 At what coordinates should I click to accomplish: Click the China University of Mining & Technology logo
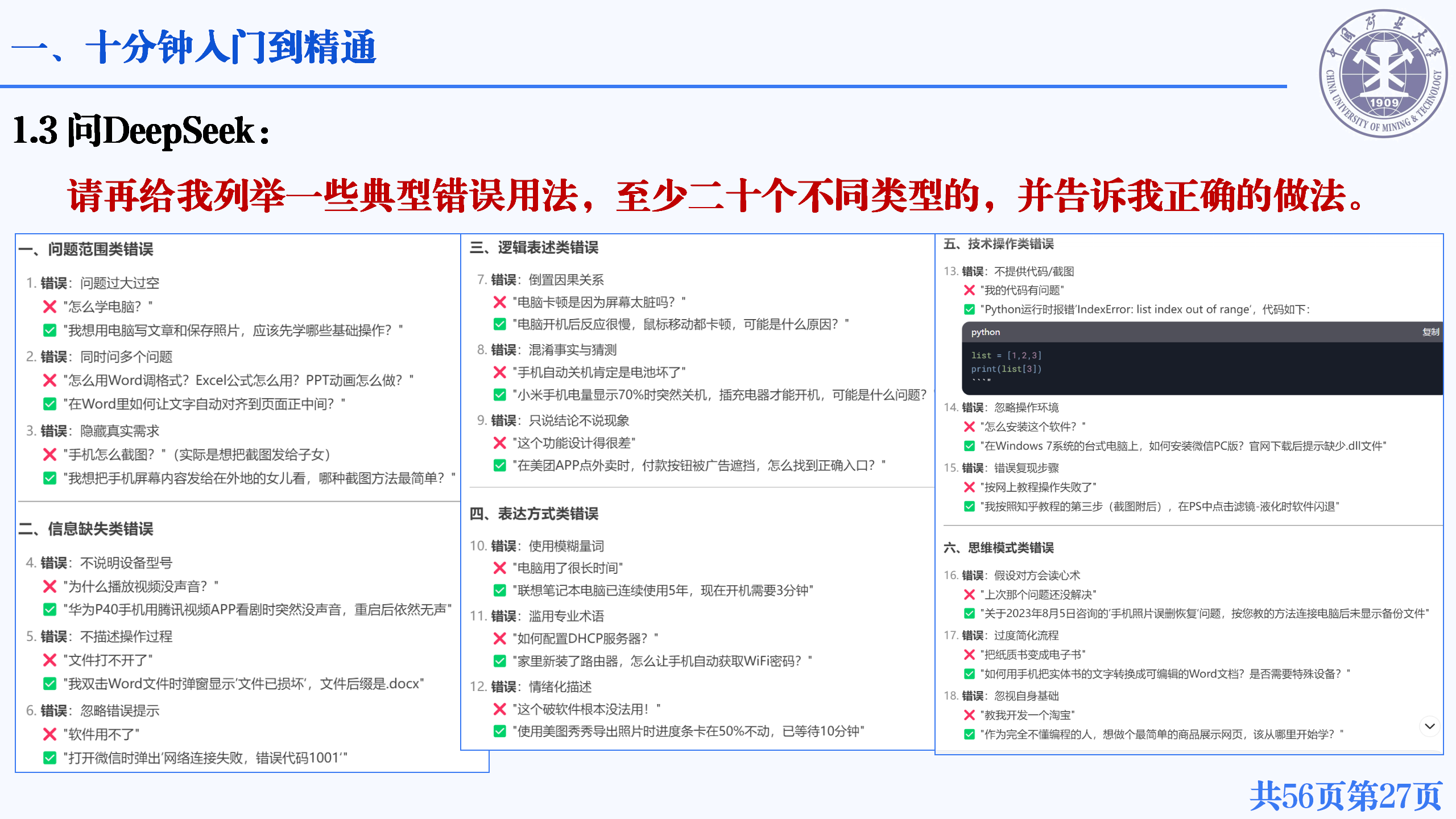click(1383, 73)
